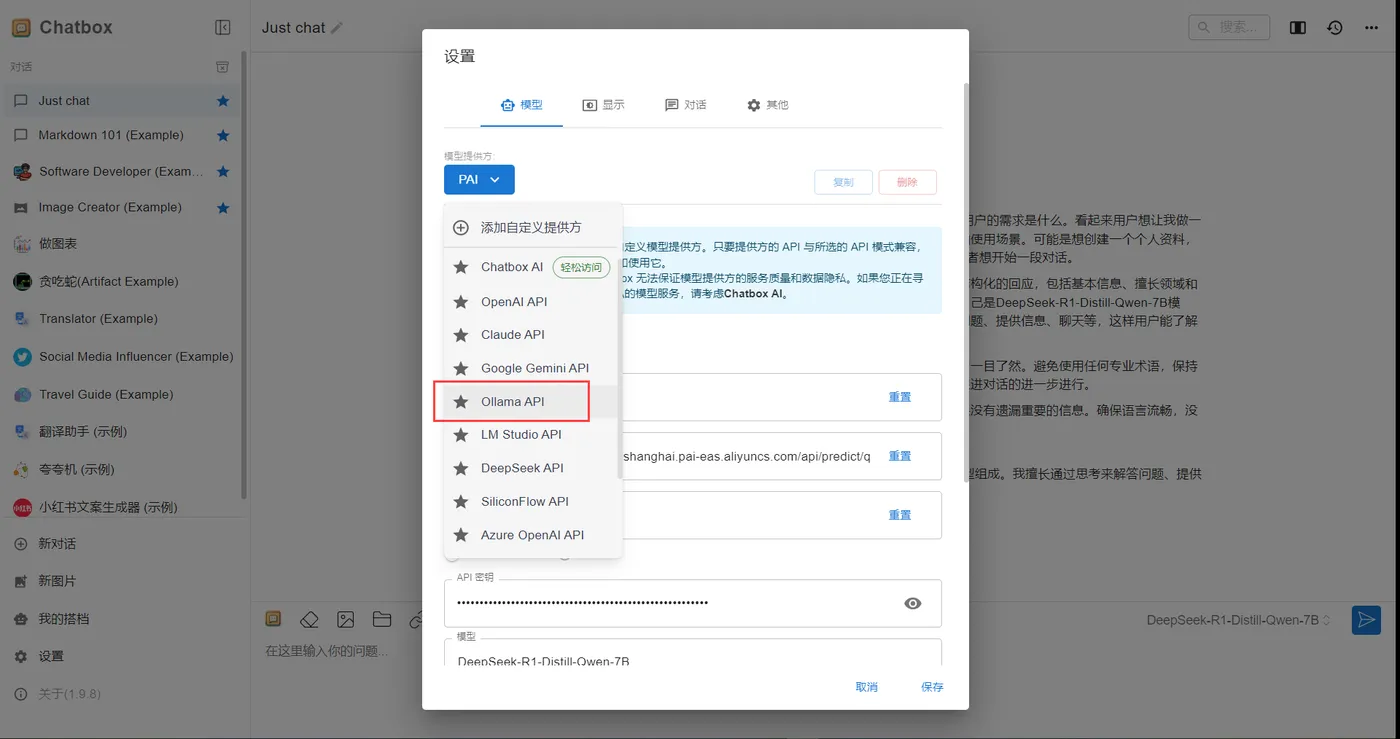Open Travel Guide (Example) conversation
1400x739 pixels.
point(121,395)
